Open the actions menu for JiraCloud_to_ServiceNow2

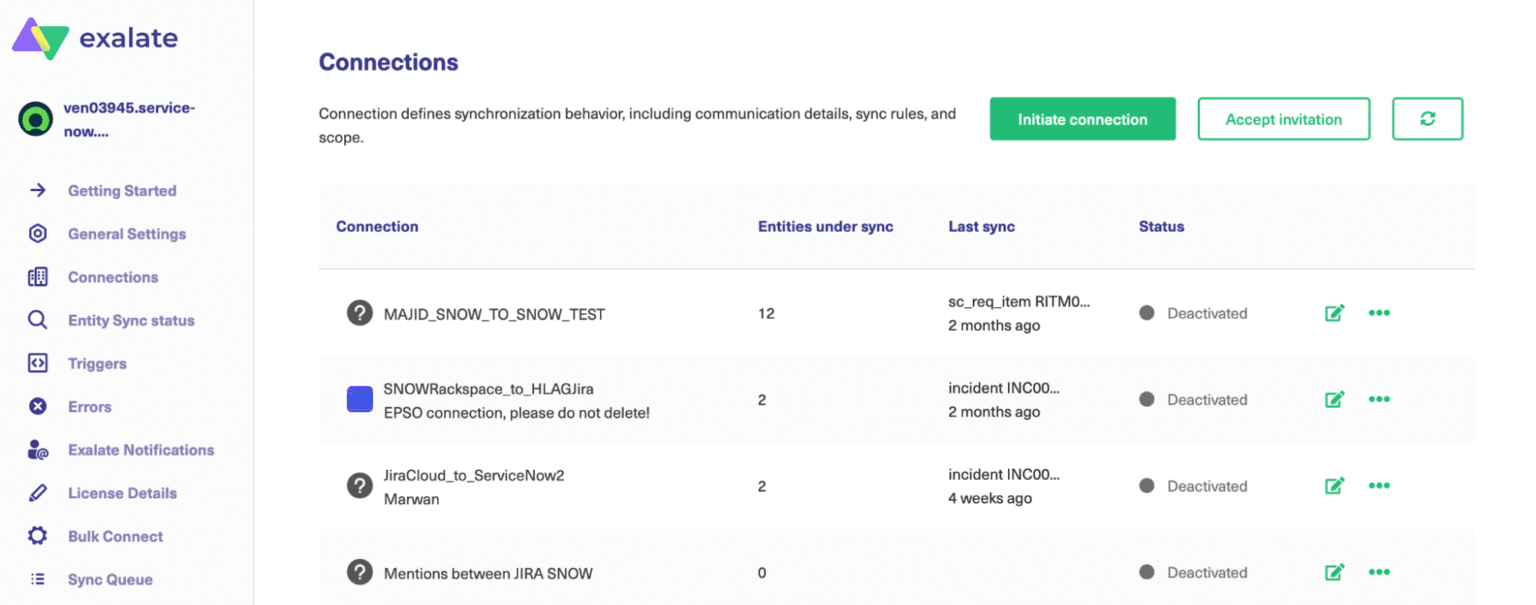[x=1379, y=485]
